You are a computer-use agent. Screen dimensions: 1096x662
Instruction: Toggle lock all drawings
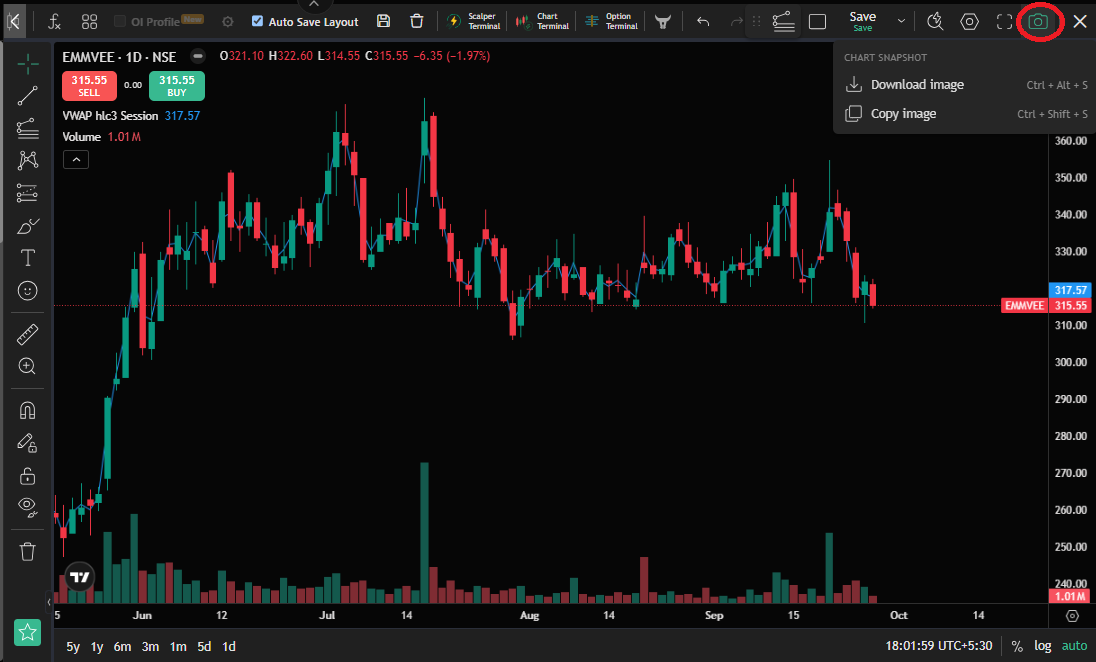27,476
